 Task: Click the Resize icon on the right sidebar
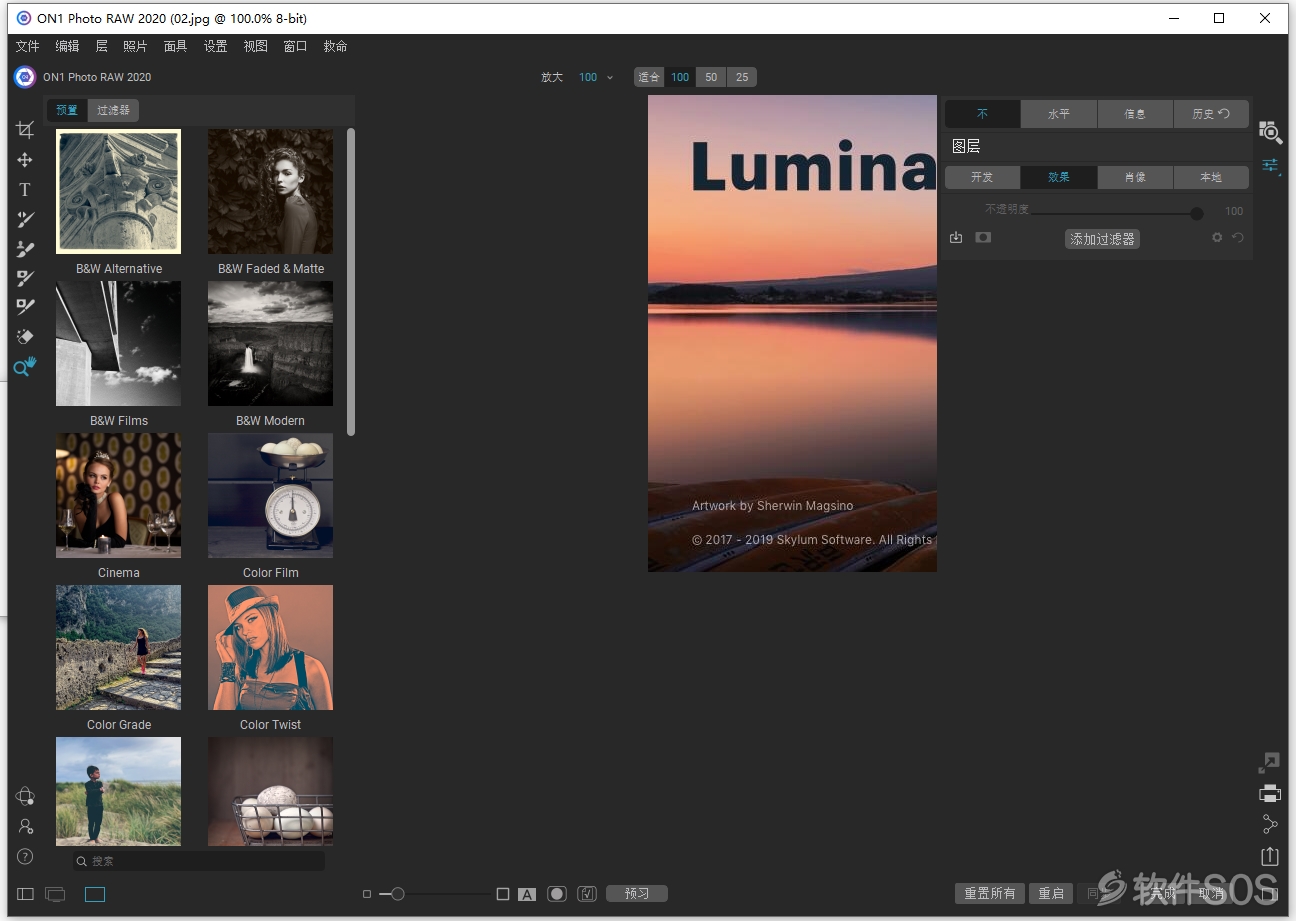pos(1269,763)
